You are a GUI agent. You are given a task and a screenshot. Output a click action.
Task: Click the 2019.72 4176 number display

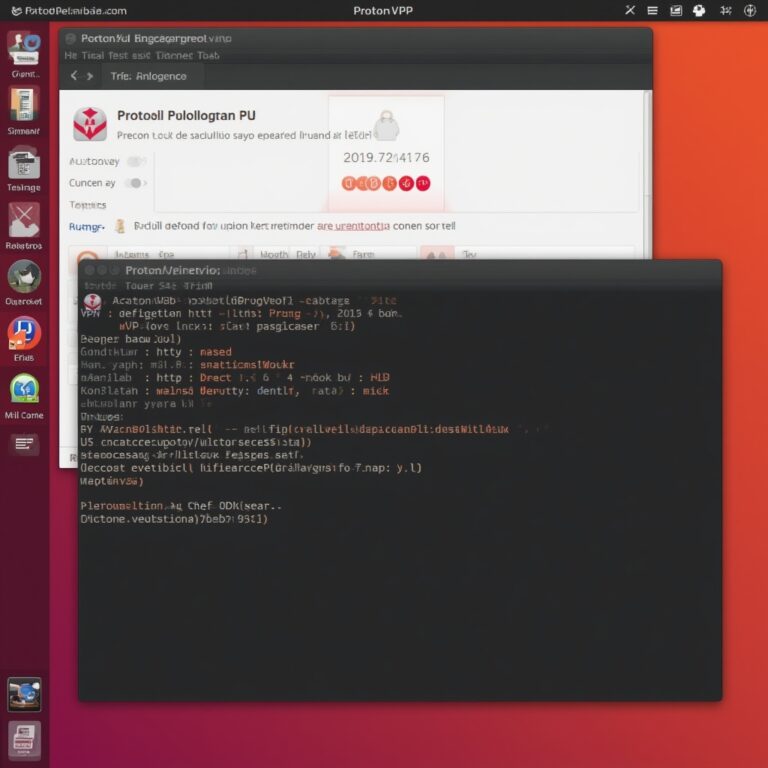point(386,157)
